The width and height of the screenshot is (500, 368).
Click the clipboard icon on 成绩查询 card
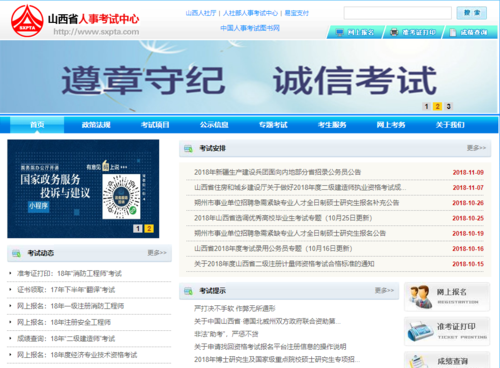(417, 362)
